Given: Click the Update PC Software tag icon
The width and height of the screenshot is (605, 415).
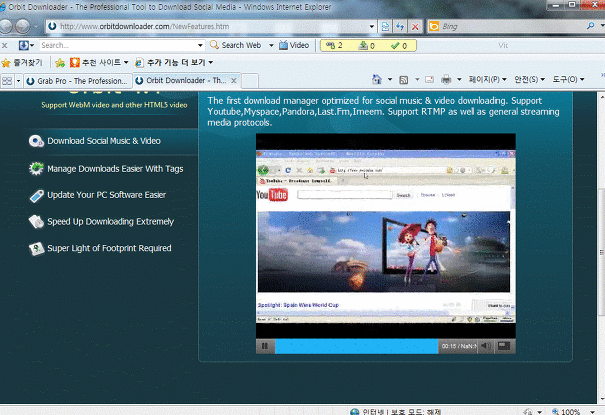Looking at the screenshot, I should 36,196.
